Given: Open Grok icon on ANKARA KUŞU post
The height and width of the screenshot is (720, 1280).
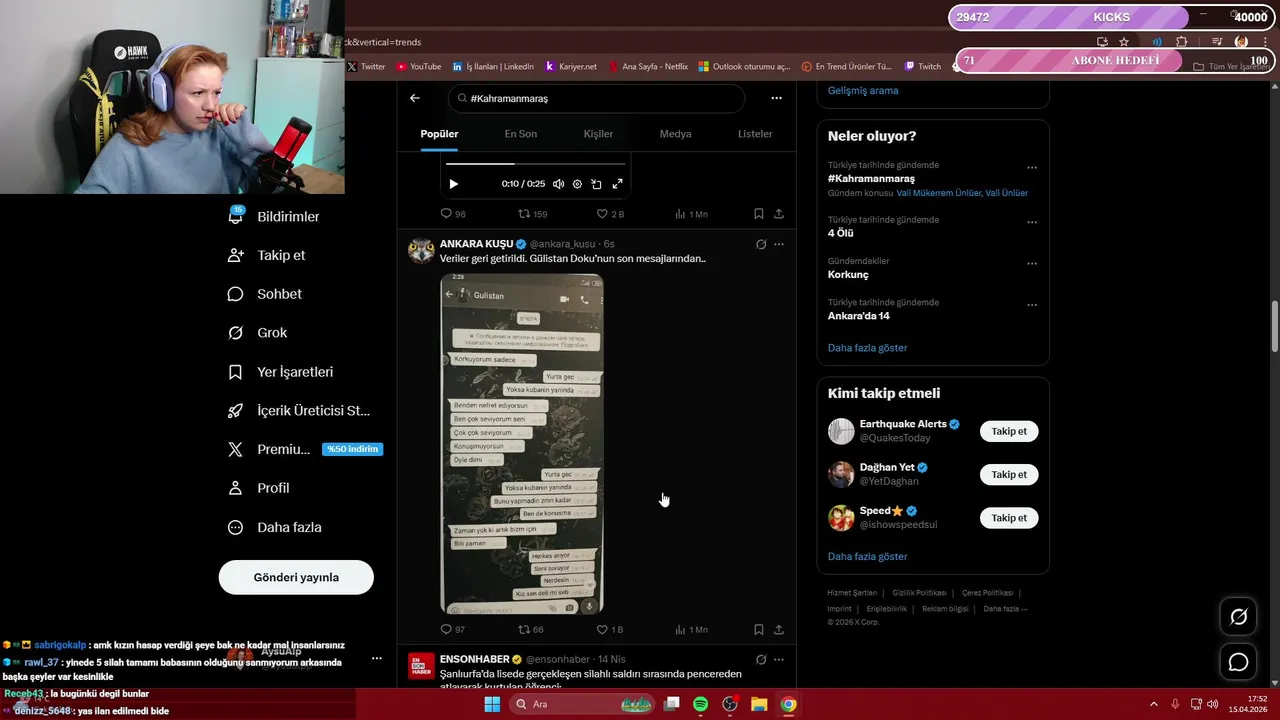Looking at the screenshot, I should pyautogui.click(x=761, y=244).
